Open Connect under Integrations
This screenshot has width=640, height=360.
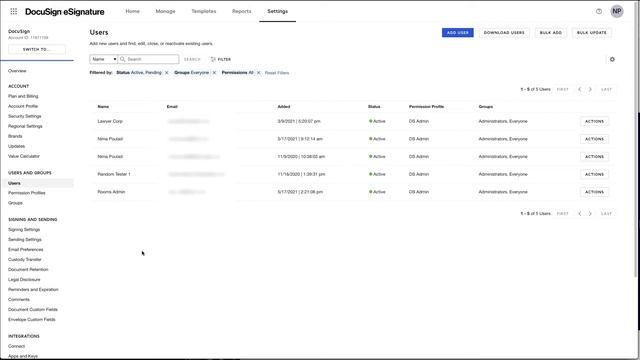tap(16, 346)
